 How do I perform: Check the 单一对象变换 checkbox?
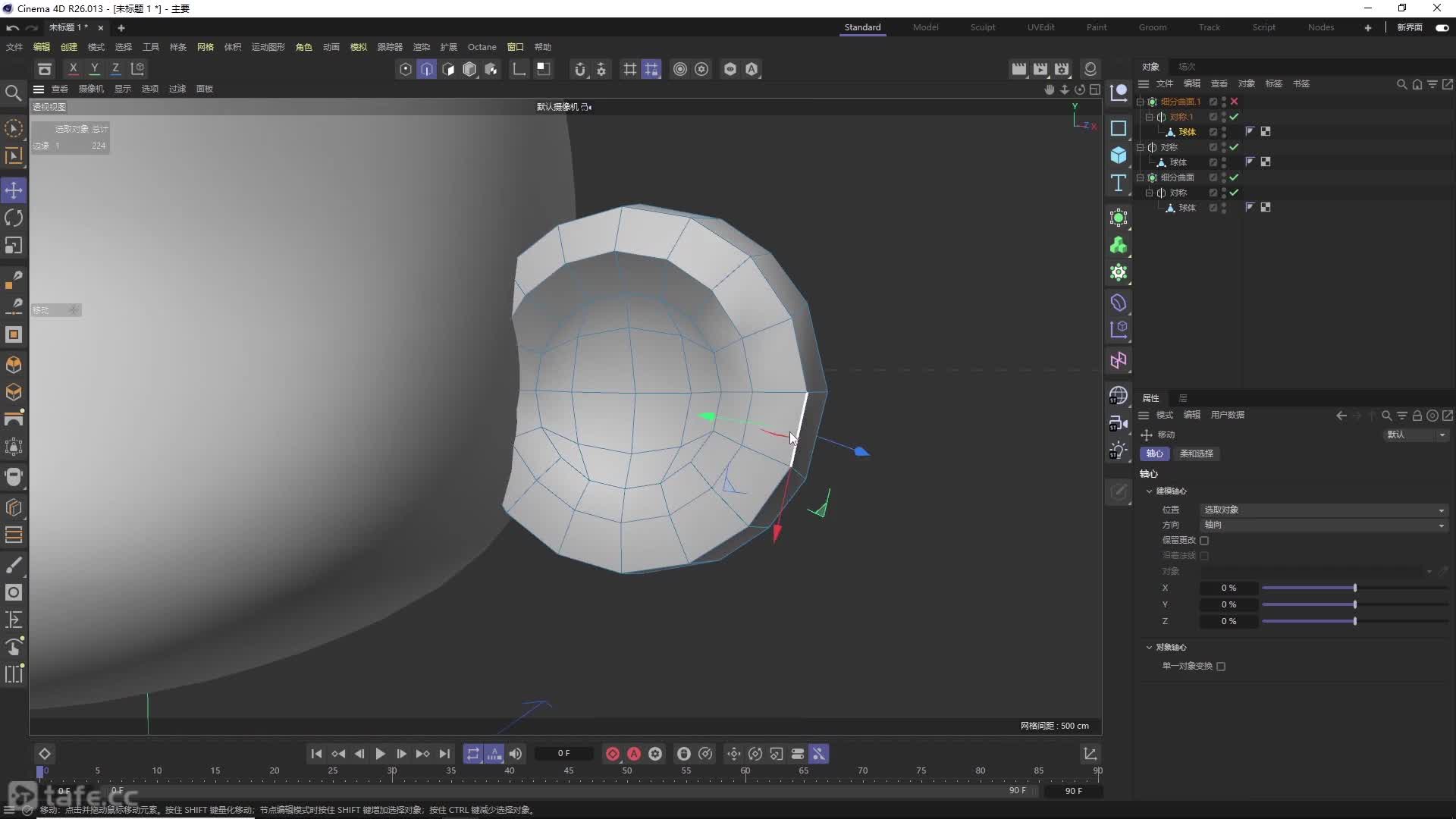point(1221,667)
